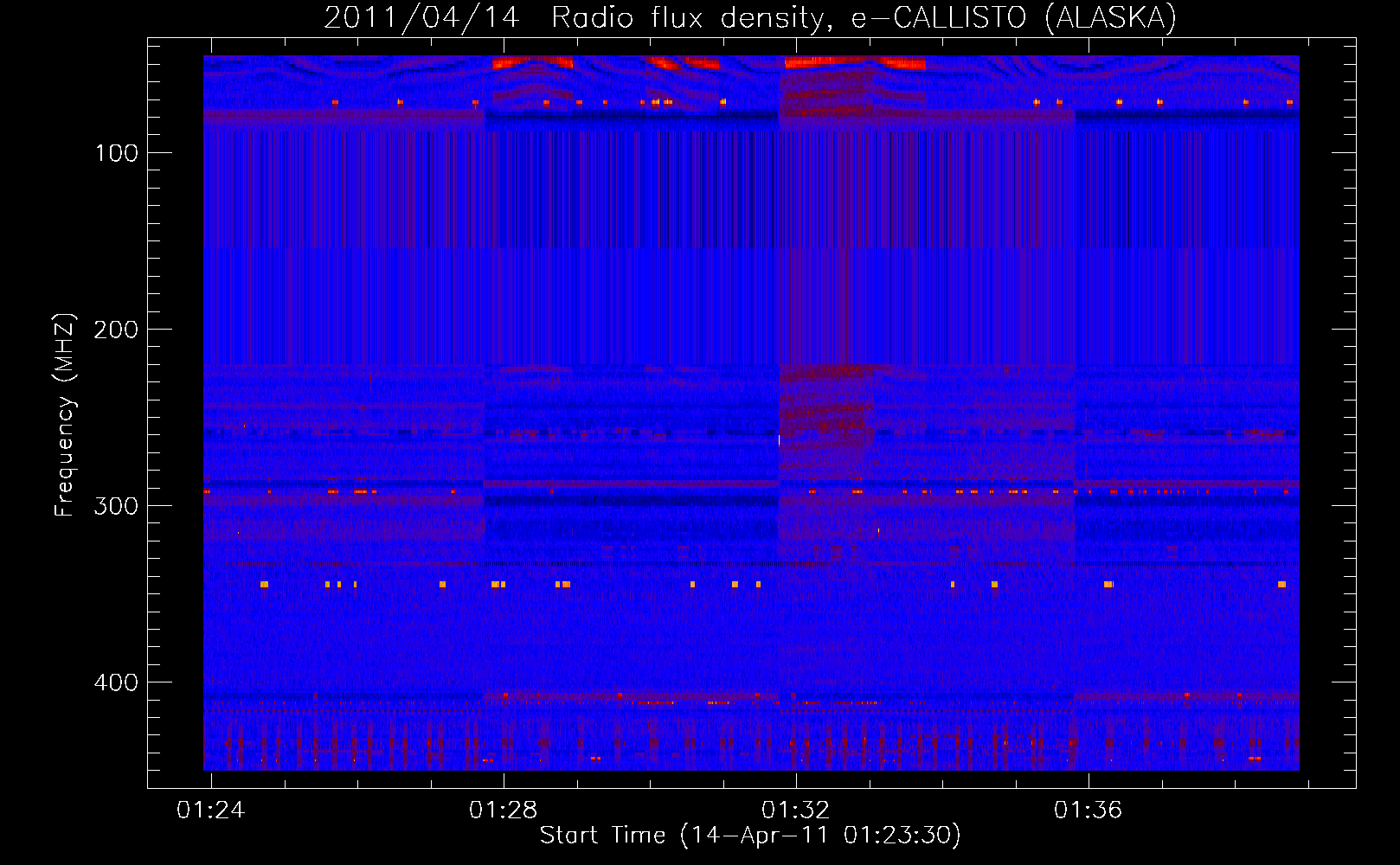Viewport: 1400px width, 865px height.
Task: Click the 'Start Time (14-Apr-11 01:23:30)' label
Action: tap(750, 836)
